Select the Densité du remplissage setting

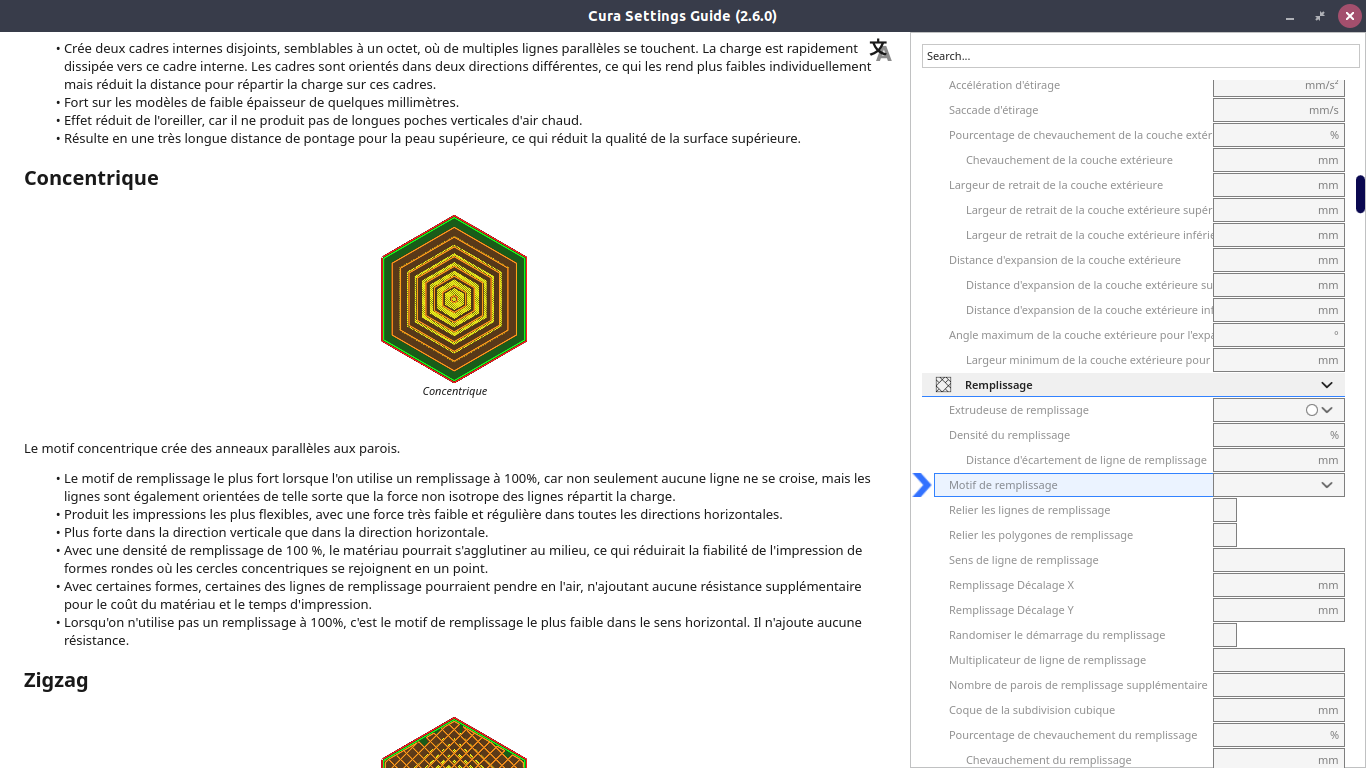pos(1009,435)
